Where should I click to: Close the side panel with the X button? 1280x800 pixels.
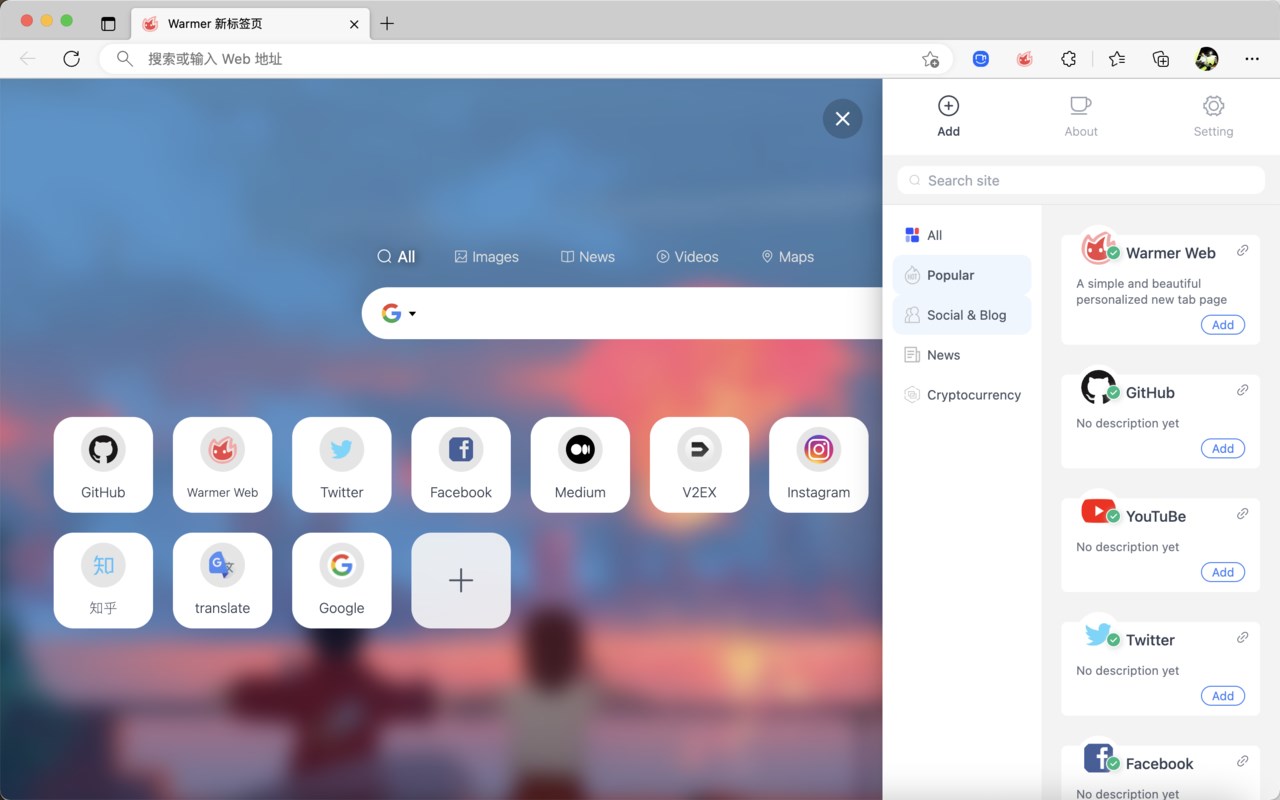point(843,119)
